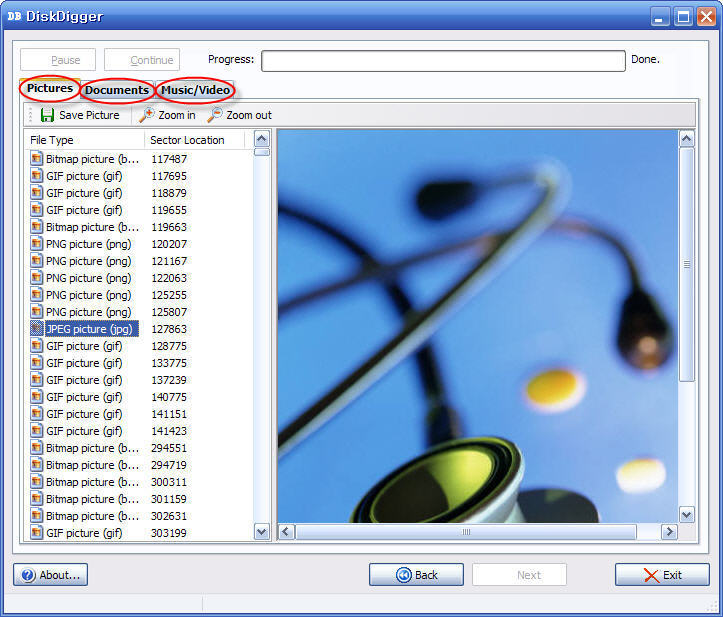Click the preview vertical scroll up arrow
This screenshot has height=617, width=723.
687,139
